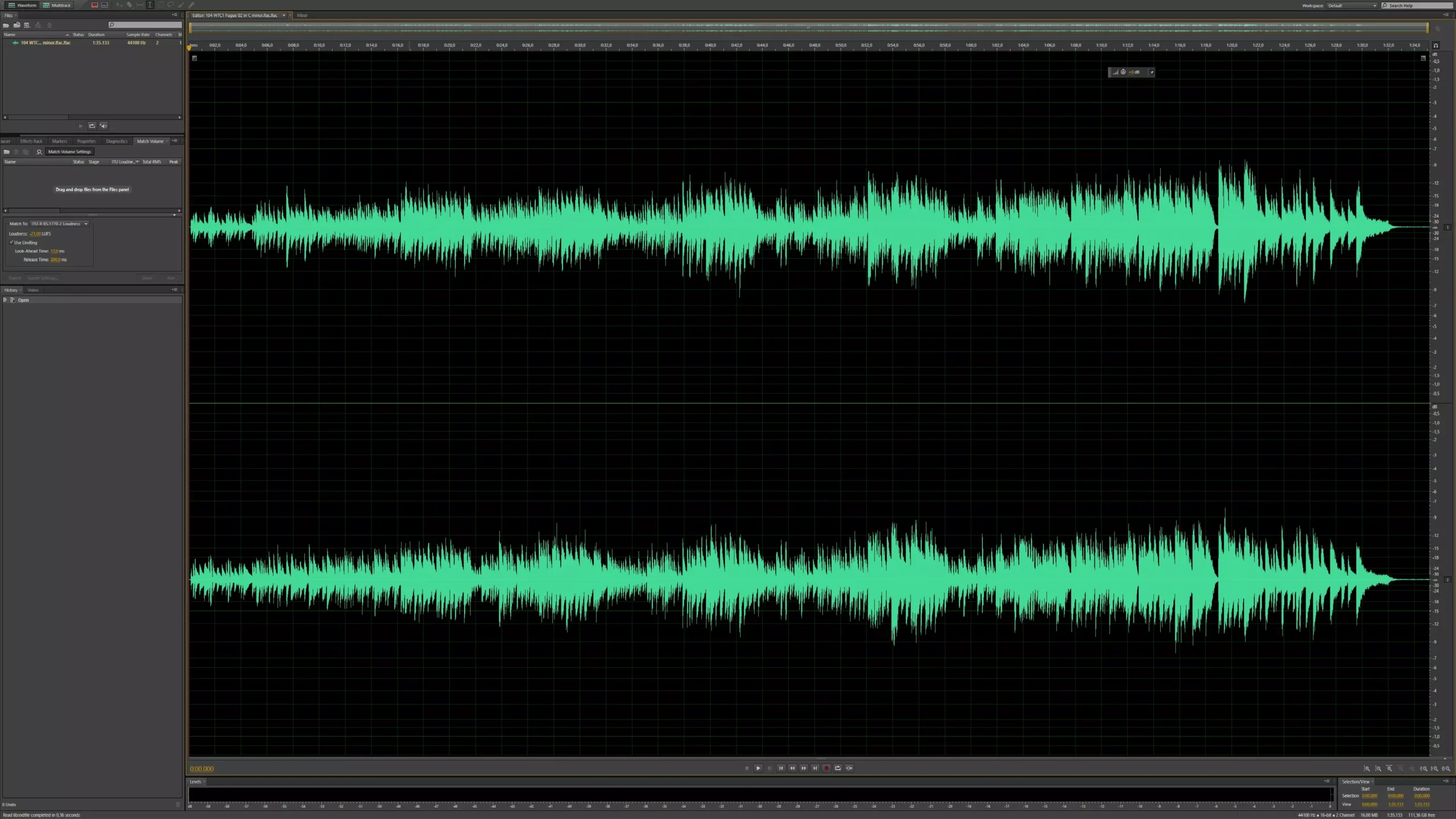Import files via the Files panel import icon
Image resolution: width=1456 pixels, height=819 pixels.
point(16,25)
